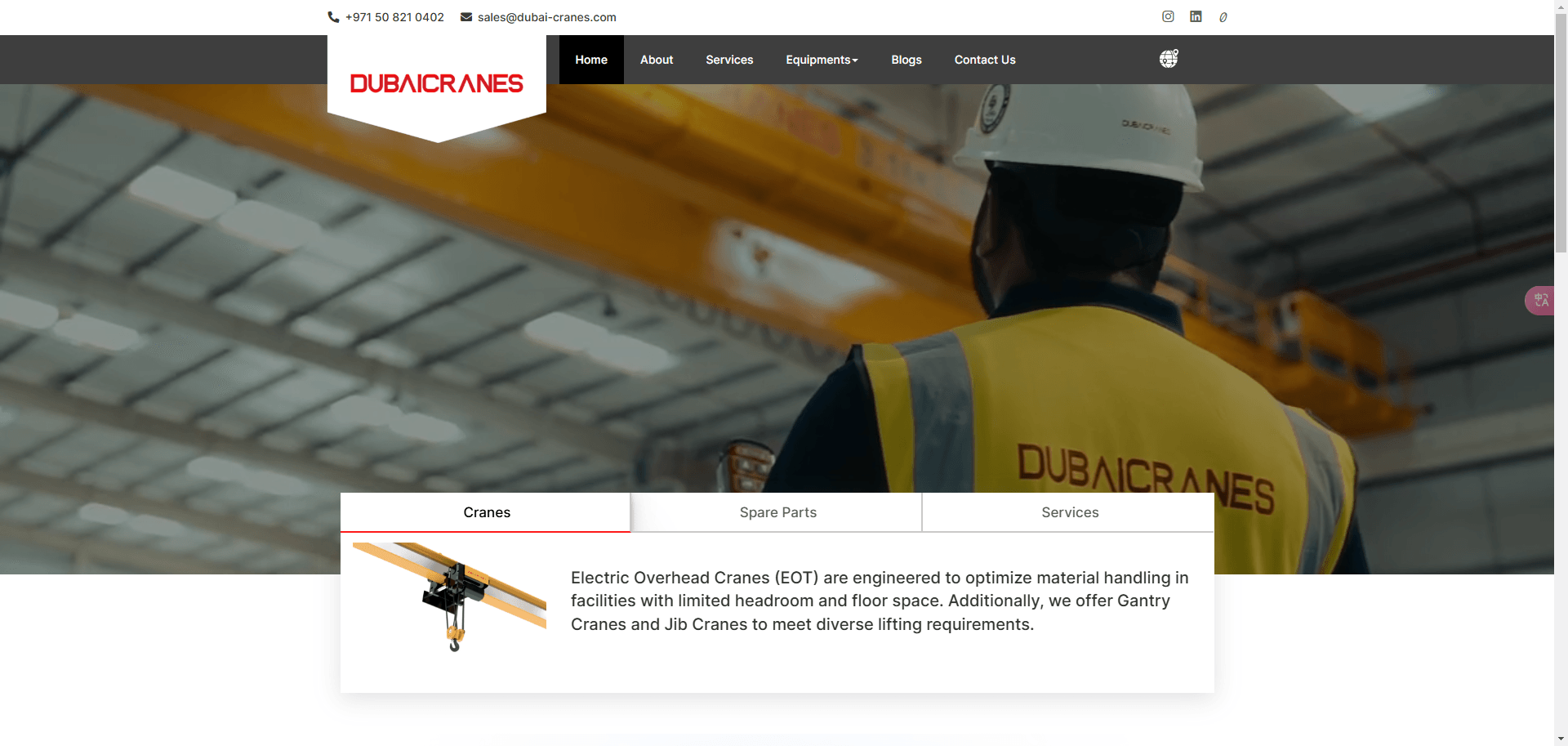Open the translate widget at right edge
Image resolution: width=1568 pixels, height=746 pixels.
pos(1541,301)
